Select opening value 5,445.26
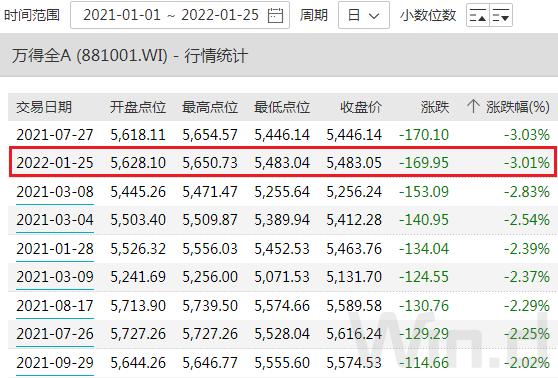 click(x=138, y=192)
